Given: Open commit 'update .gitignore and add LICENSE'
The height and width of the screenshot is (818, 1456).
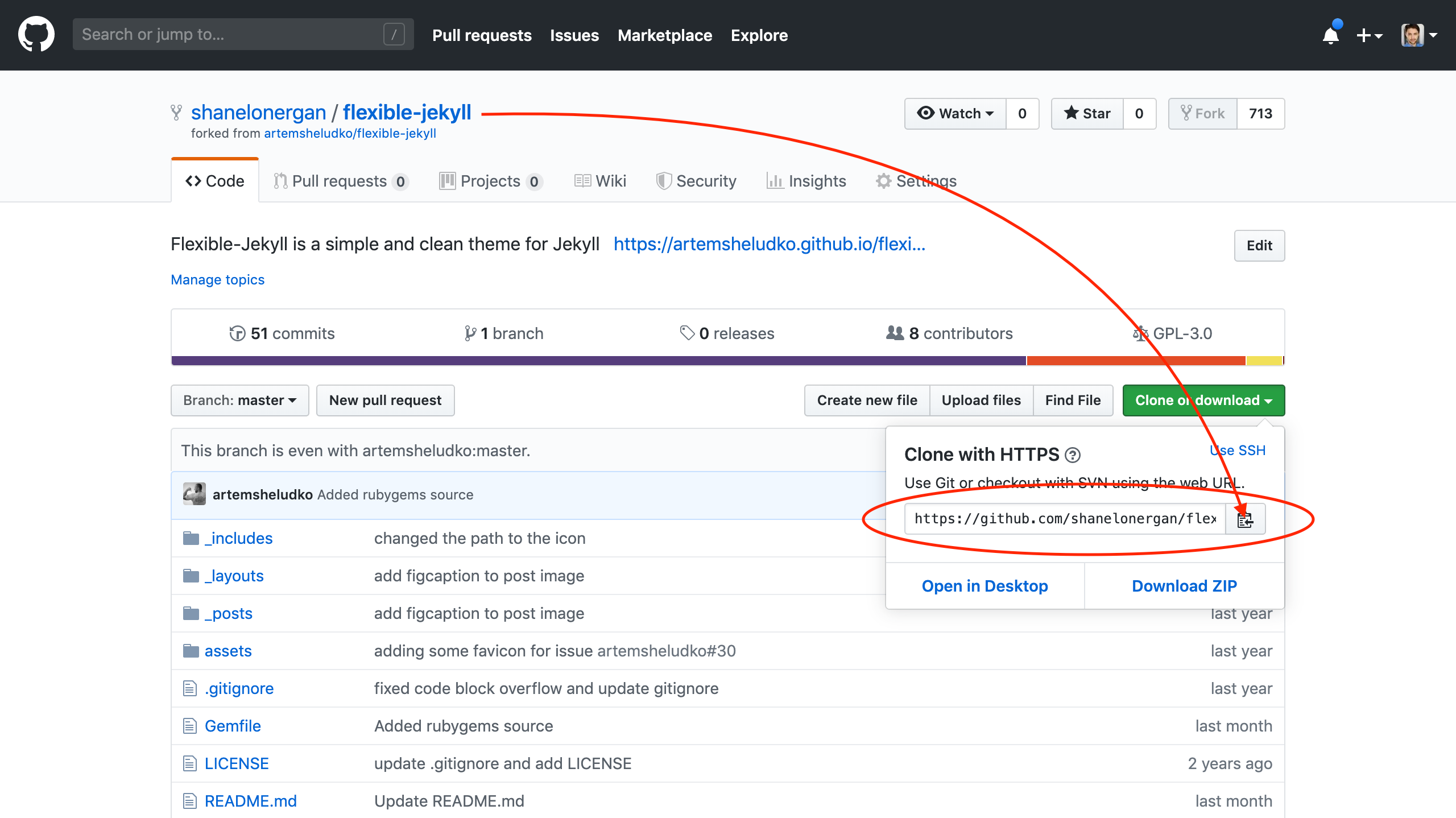Looking at the screenshot, I should pos(503,763).
